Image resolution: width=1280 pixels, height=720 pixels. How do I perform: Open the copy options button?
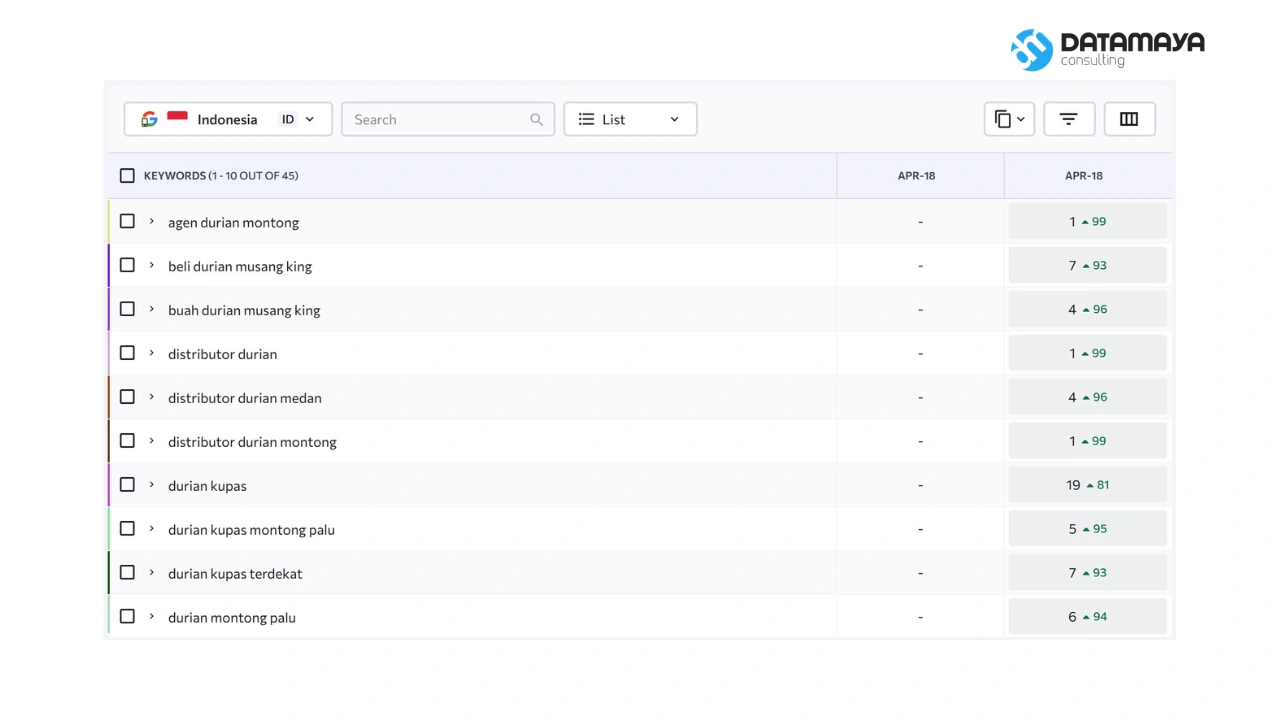pyautogui.click(x=1009, y=119)
